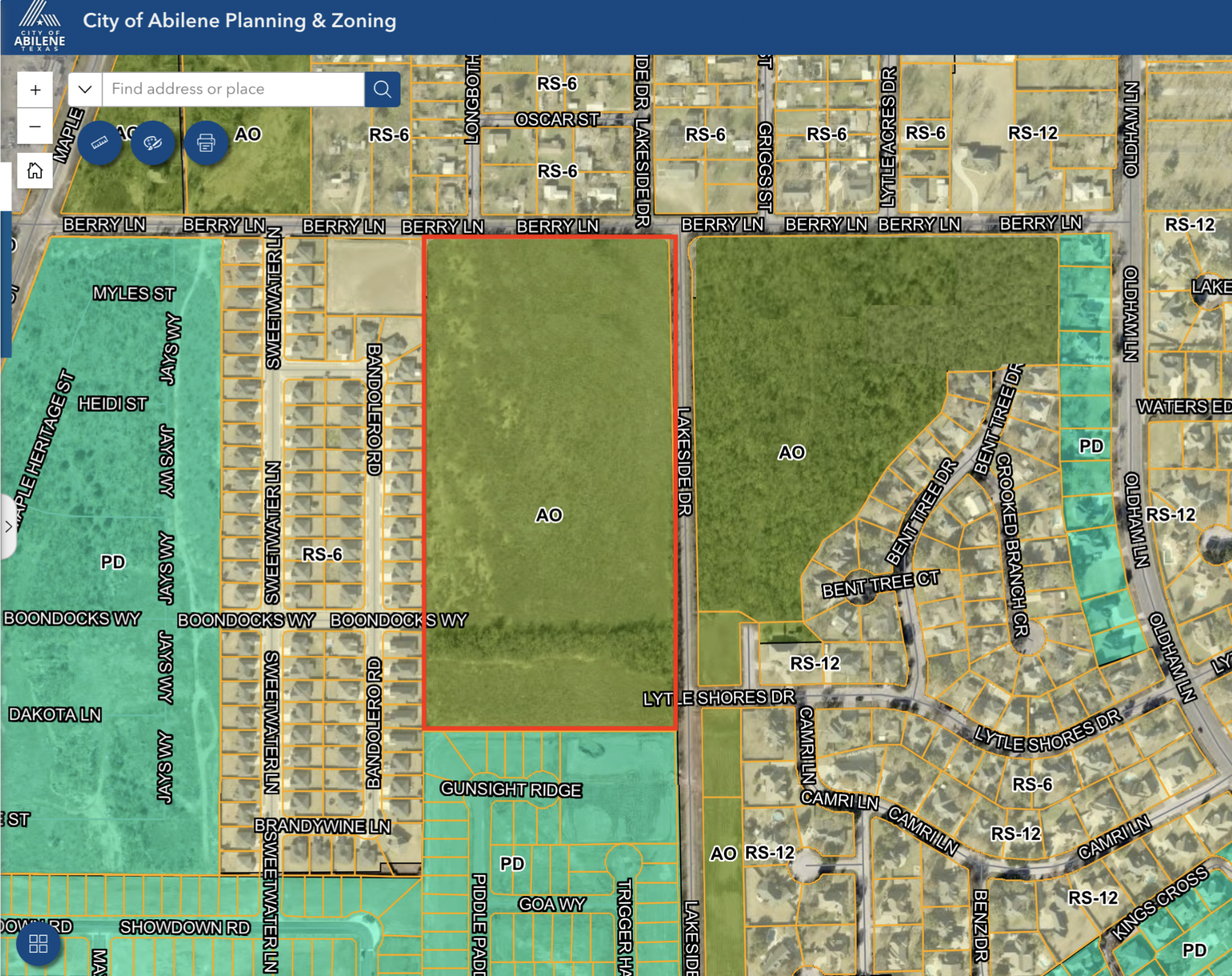Zoom out with the minus button
The width and height of the screenshot is (1232, 976).
coord(35,126)
